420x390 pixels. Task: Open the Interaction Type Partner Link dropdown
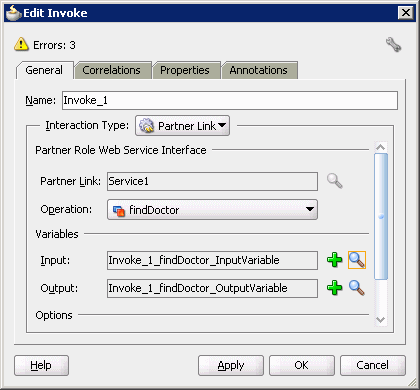point(182,126)
